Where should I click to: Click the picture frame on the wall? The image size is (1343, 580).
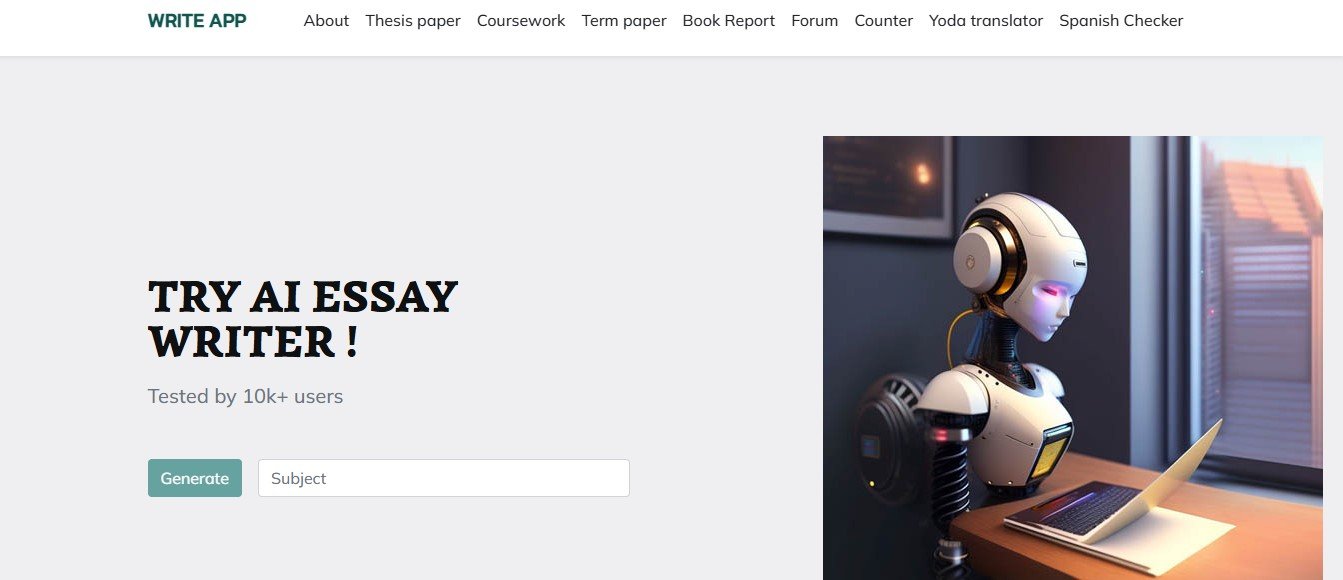pos(887,185)
